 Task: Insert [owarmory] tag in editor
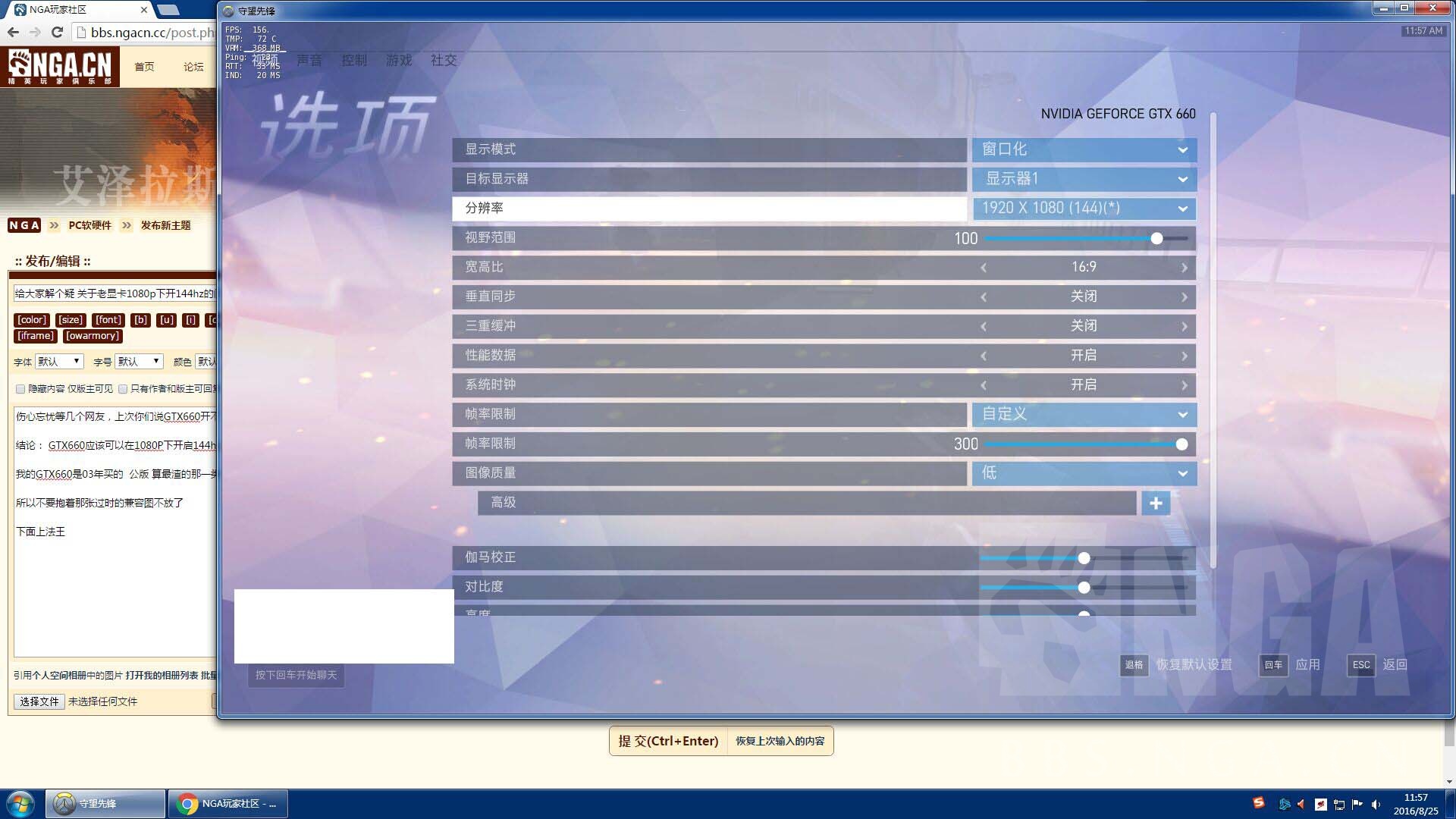93,336
